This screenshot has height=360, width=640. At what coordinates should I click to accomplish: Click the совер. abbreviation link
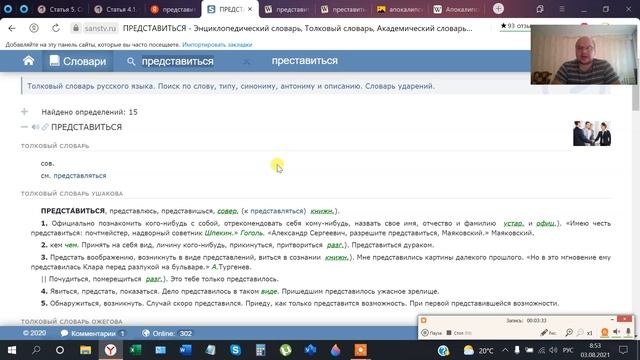[x=227, y=211]
